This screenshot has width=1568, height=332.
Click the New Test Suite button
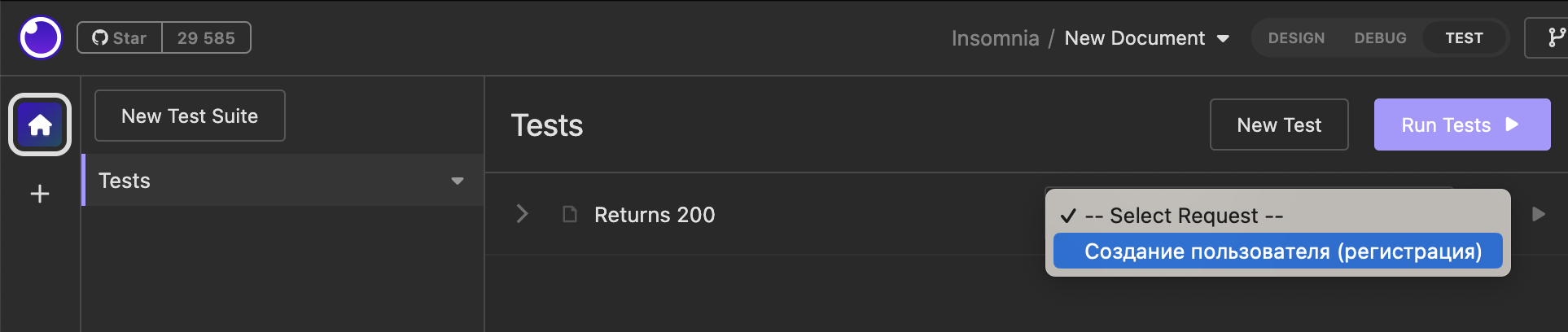coord(190,116)
